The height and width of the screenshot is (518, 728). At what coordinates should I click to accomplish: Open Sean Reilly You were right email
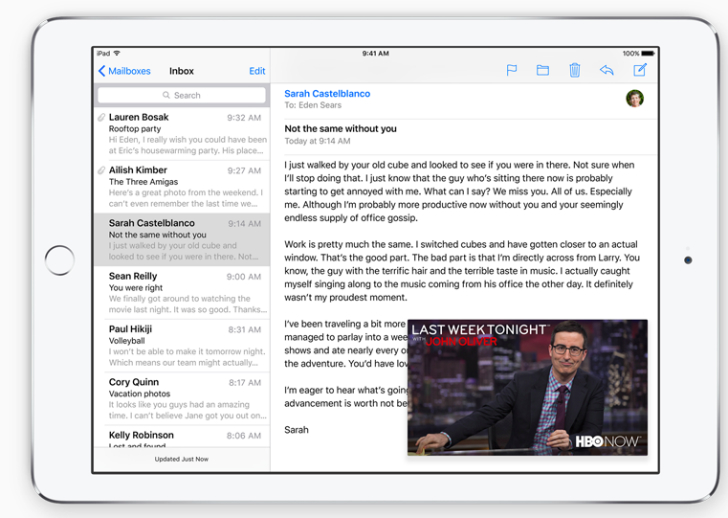182,292
